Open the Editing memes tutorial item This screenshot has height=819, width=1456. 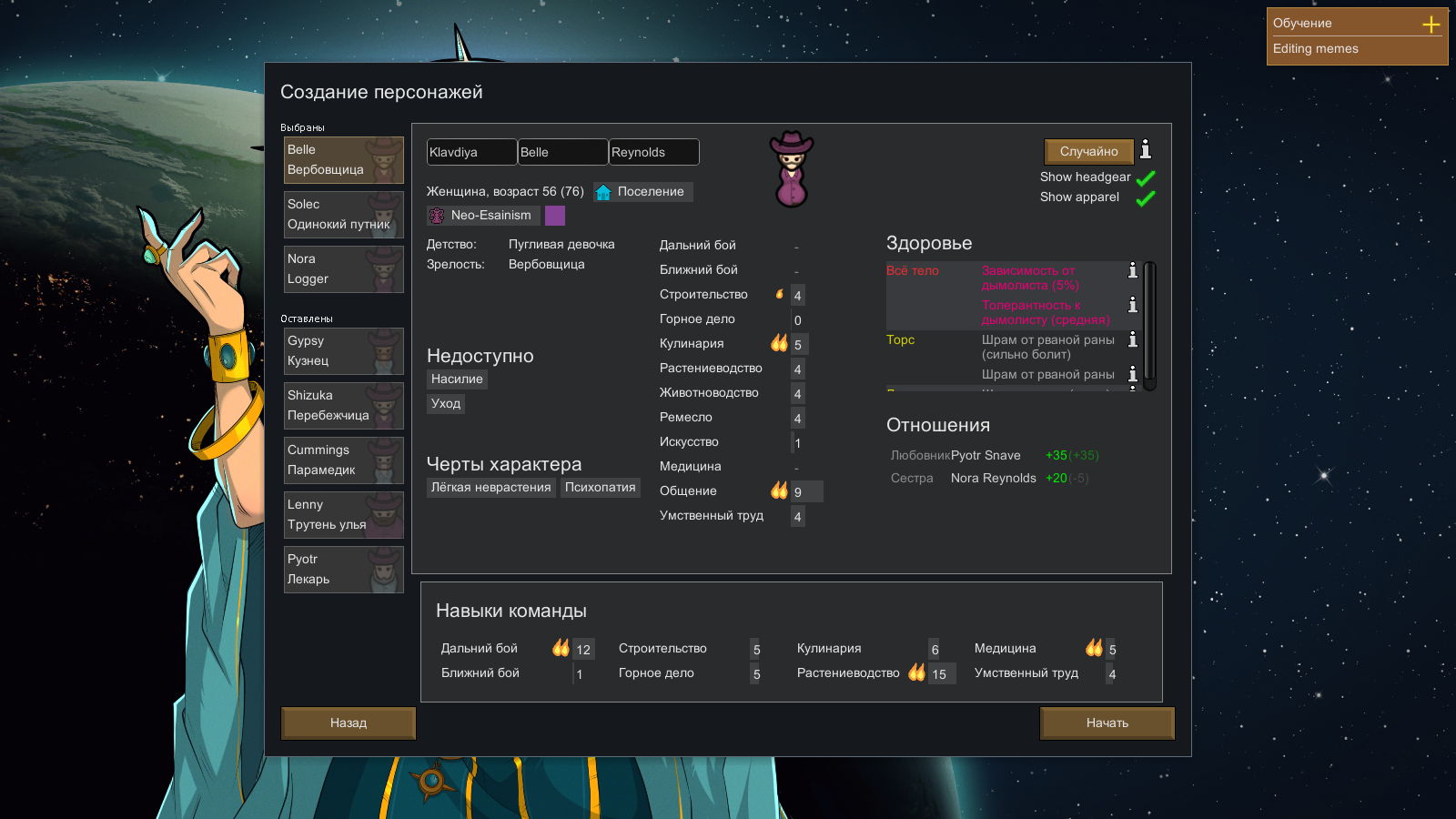tap(1315, 49)
